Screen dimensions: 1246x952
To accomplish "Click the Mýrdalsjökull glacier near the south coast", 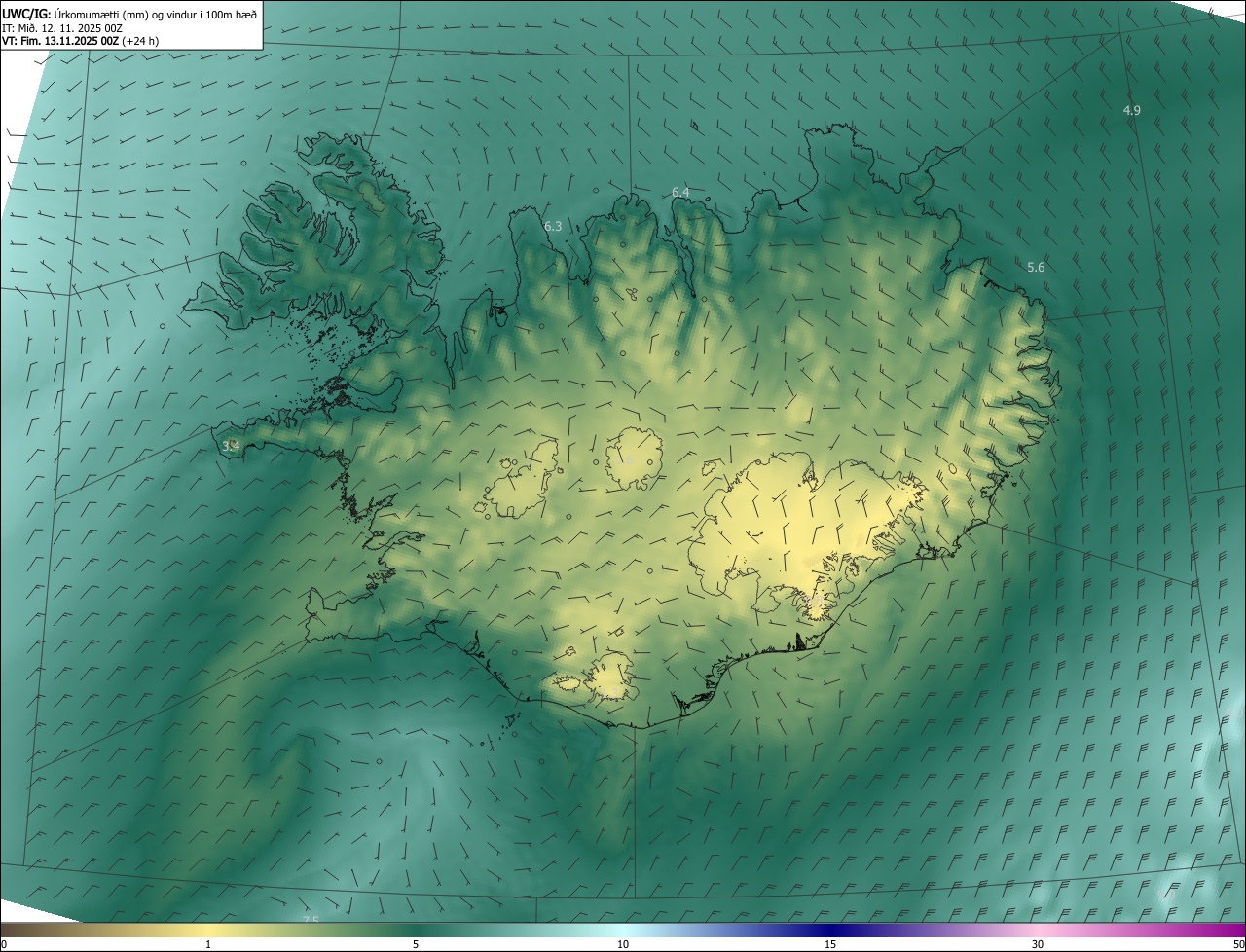I will [609, 676].
